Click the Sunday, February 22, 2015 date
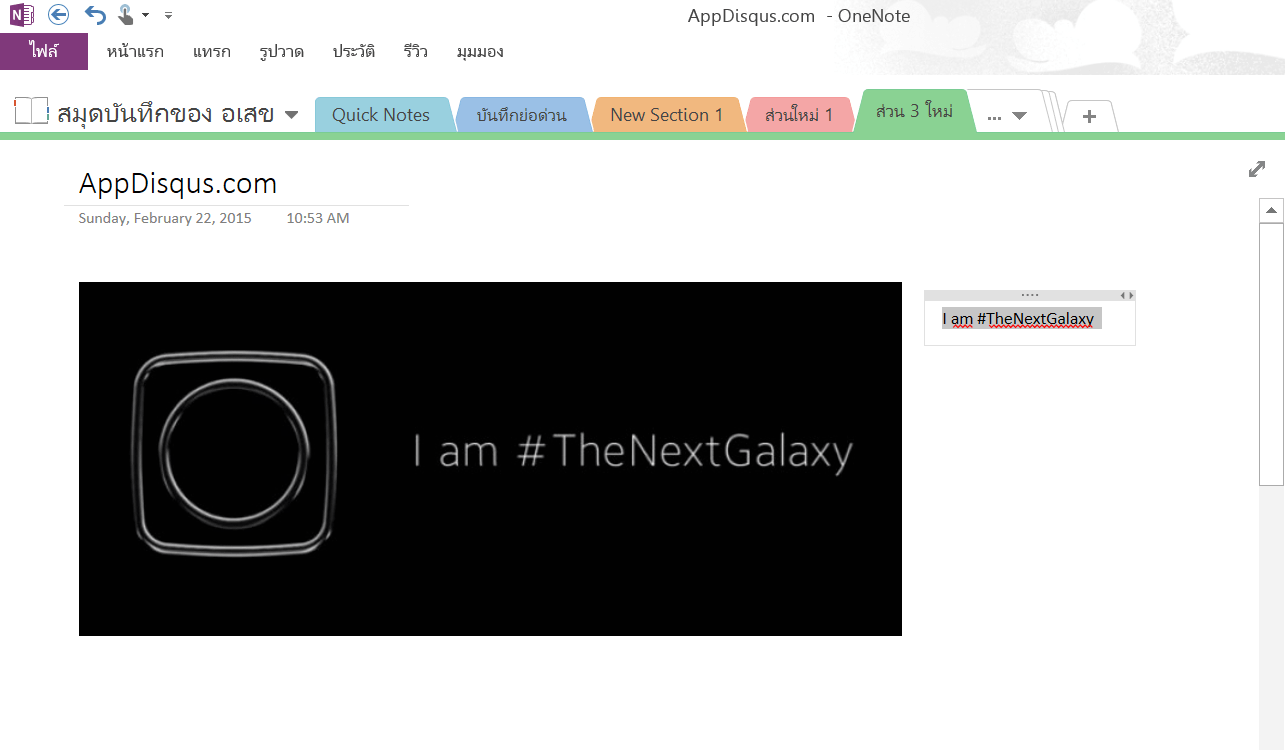The height and width of the screenshot is (750, 1285). [165, 218]
